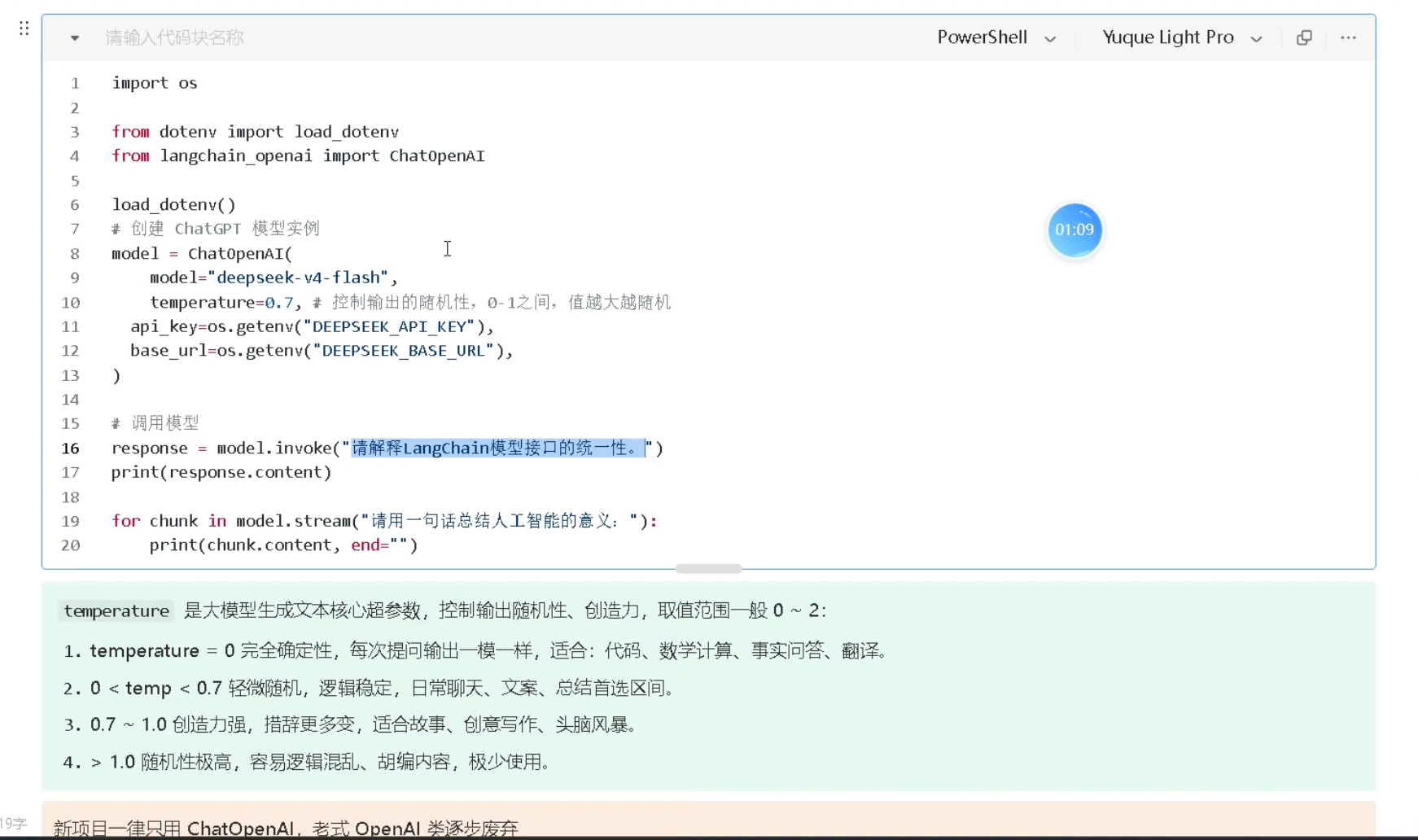
Task: Click the "deepseek-v4-flash" model string
Action: pyautogui.click(x=298, y=278)
